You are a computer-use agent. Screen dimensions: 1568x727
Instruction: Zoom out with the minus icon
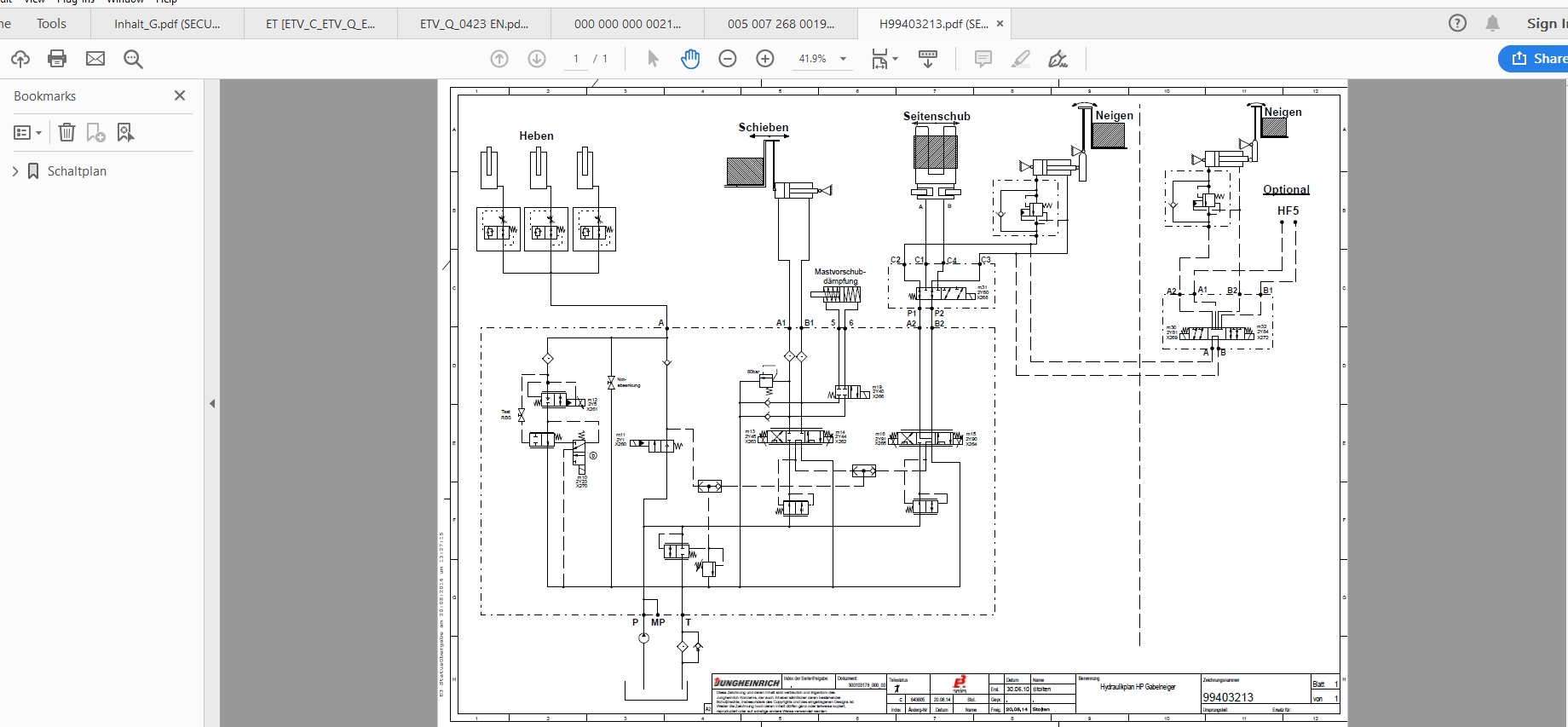pos(728,59)
